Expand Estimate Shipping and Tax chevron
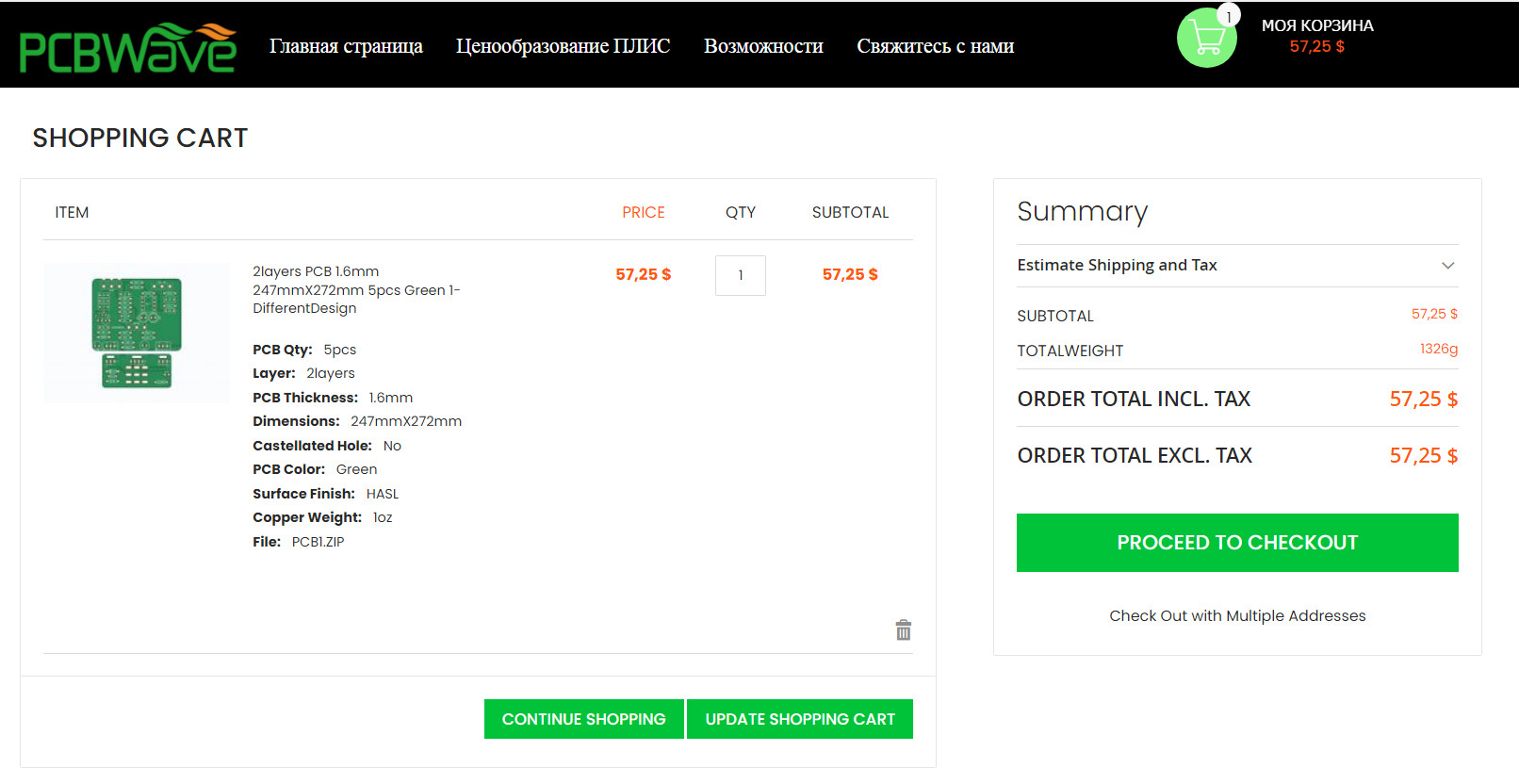 coord(1447,266)
